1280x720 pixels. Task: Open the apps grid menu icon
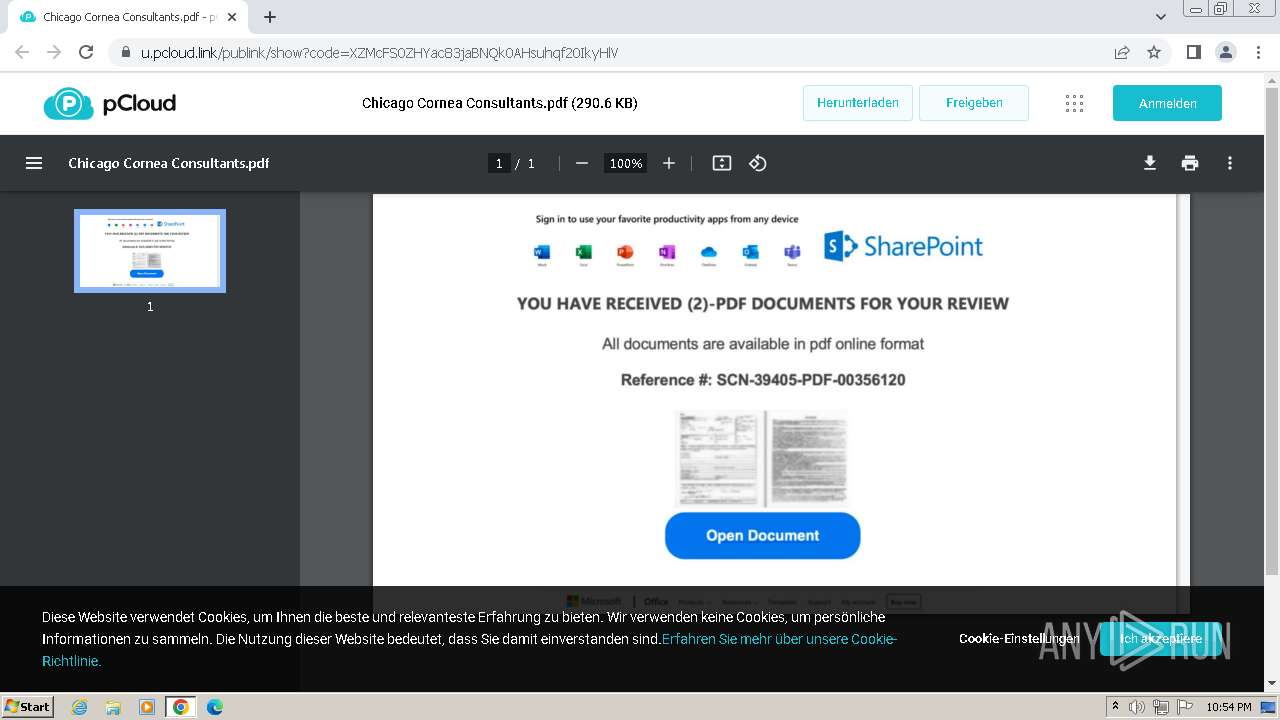coord(1074,103)
